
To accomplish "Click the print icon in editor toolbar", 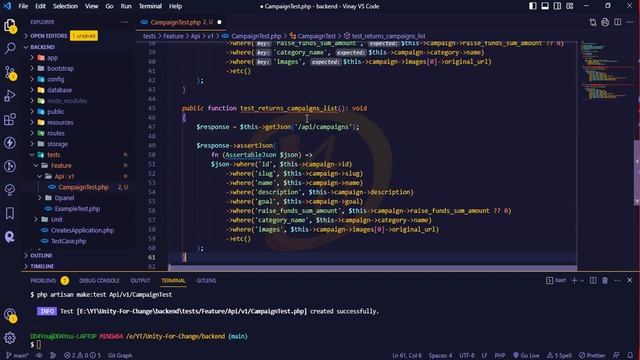I will [x=605, y=22].
